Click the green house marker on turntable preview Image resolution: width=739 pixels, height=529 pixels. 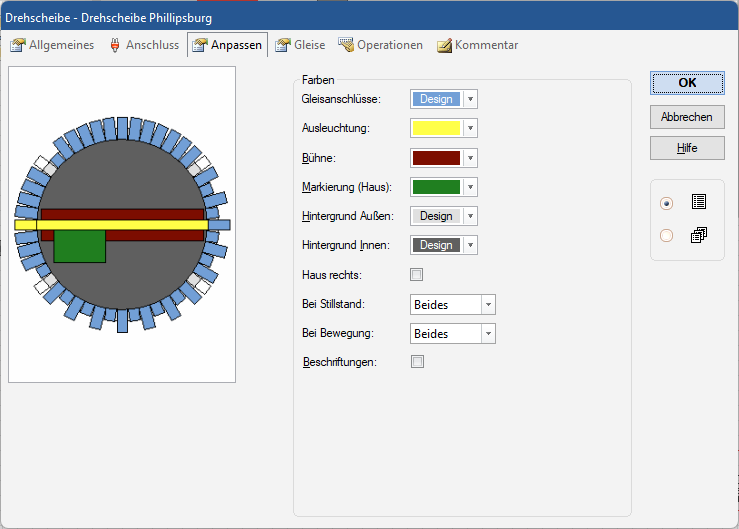(x=79, y=246)
